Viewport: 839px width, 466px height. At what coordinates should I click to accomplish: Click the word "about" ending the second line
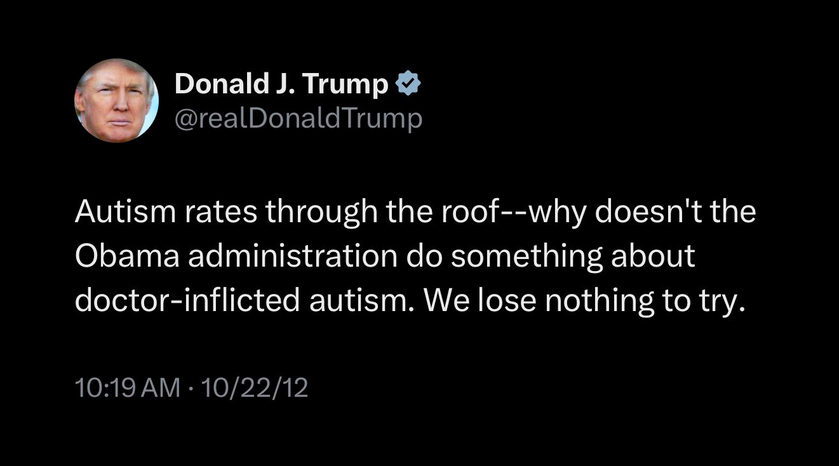point(653,256)
